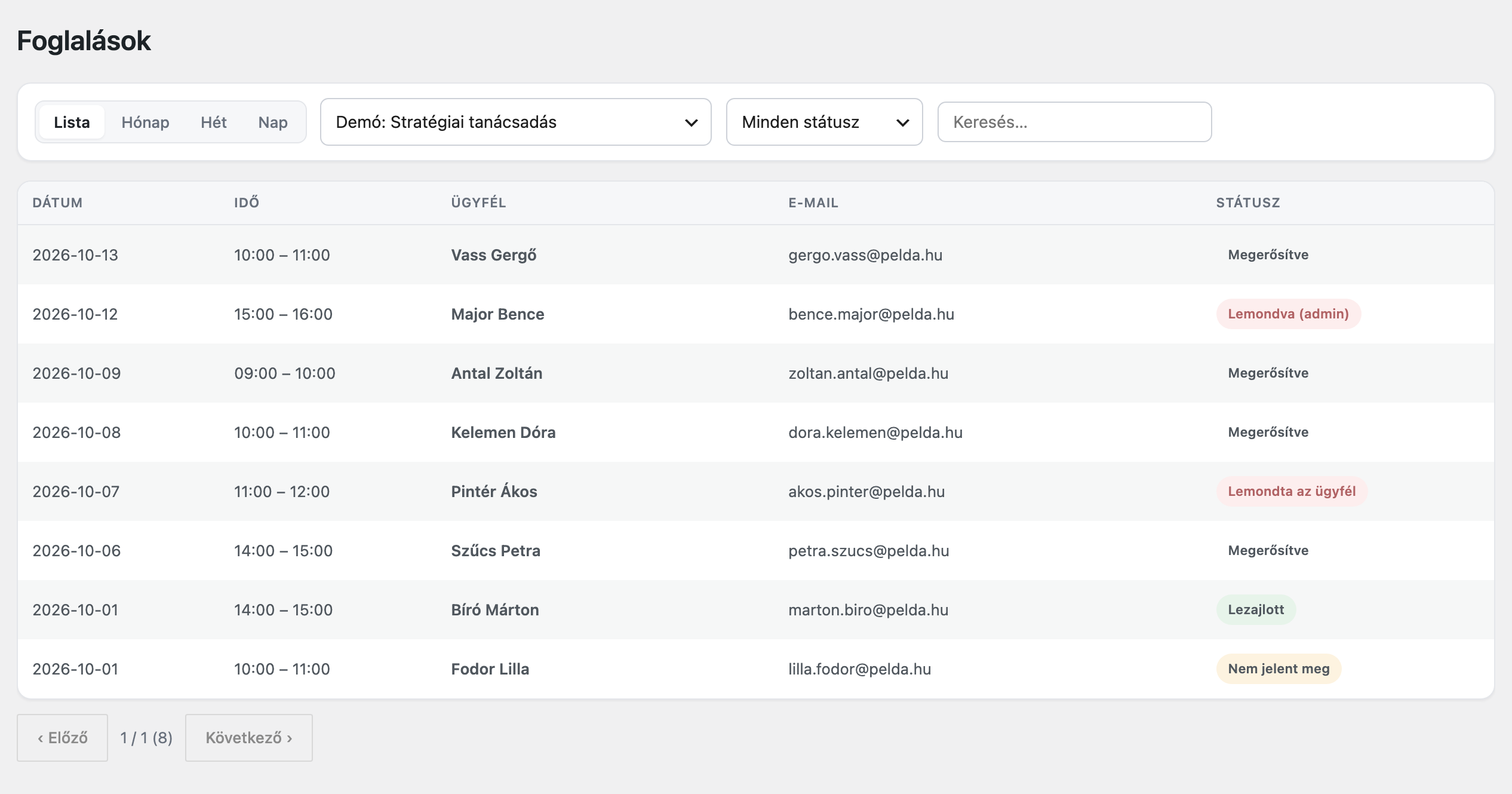Select client name Antal Zoltán
This screenshot has height=794, width=1512.
coord(497,373)
